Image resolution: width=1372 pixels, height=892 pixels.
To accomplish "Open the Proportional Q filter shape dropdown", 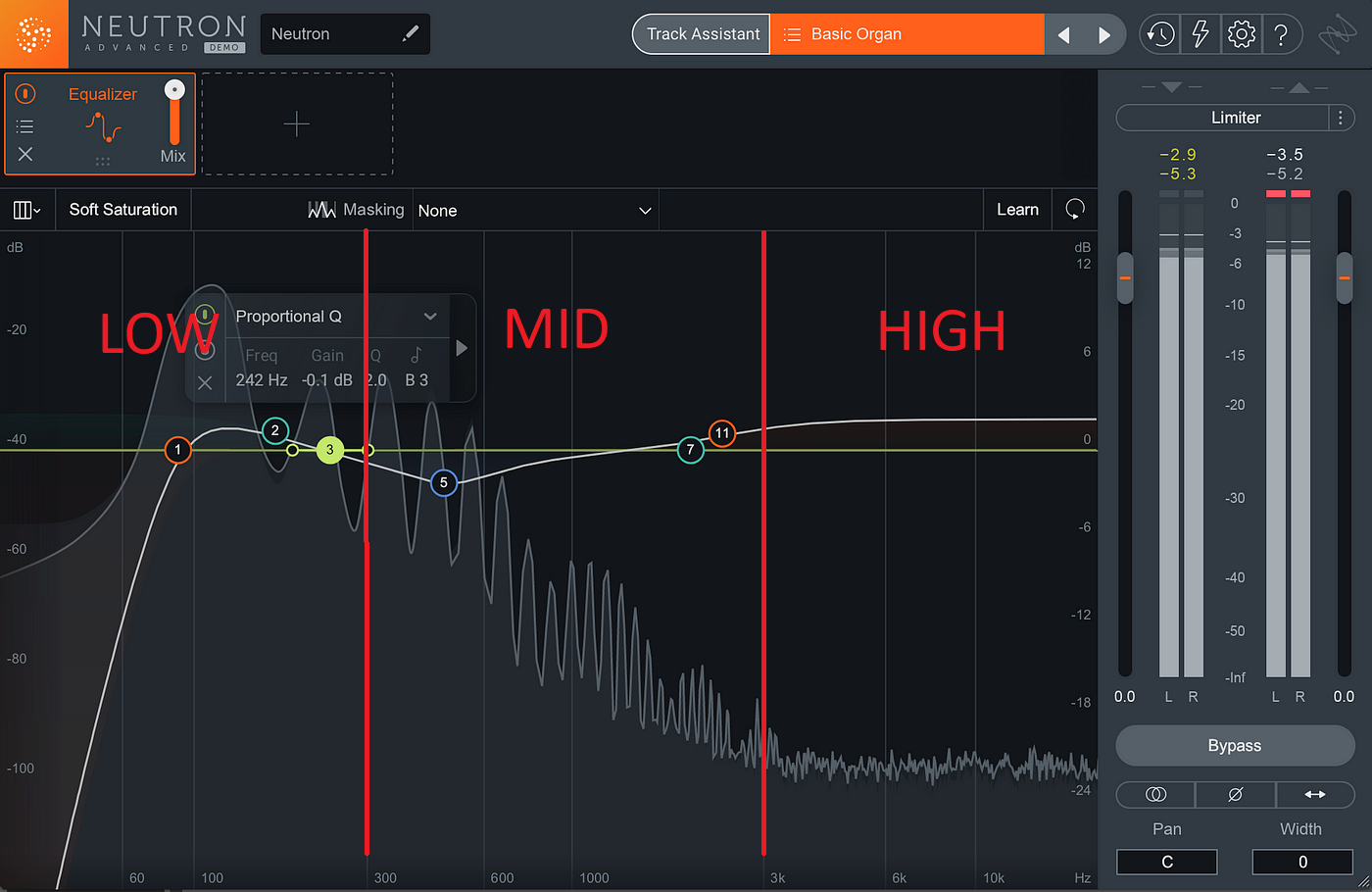I will [336, 317].
